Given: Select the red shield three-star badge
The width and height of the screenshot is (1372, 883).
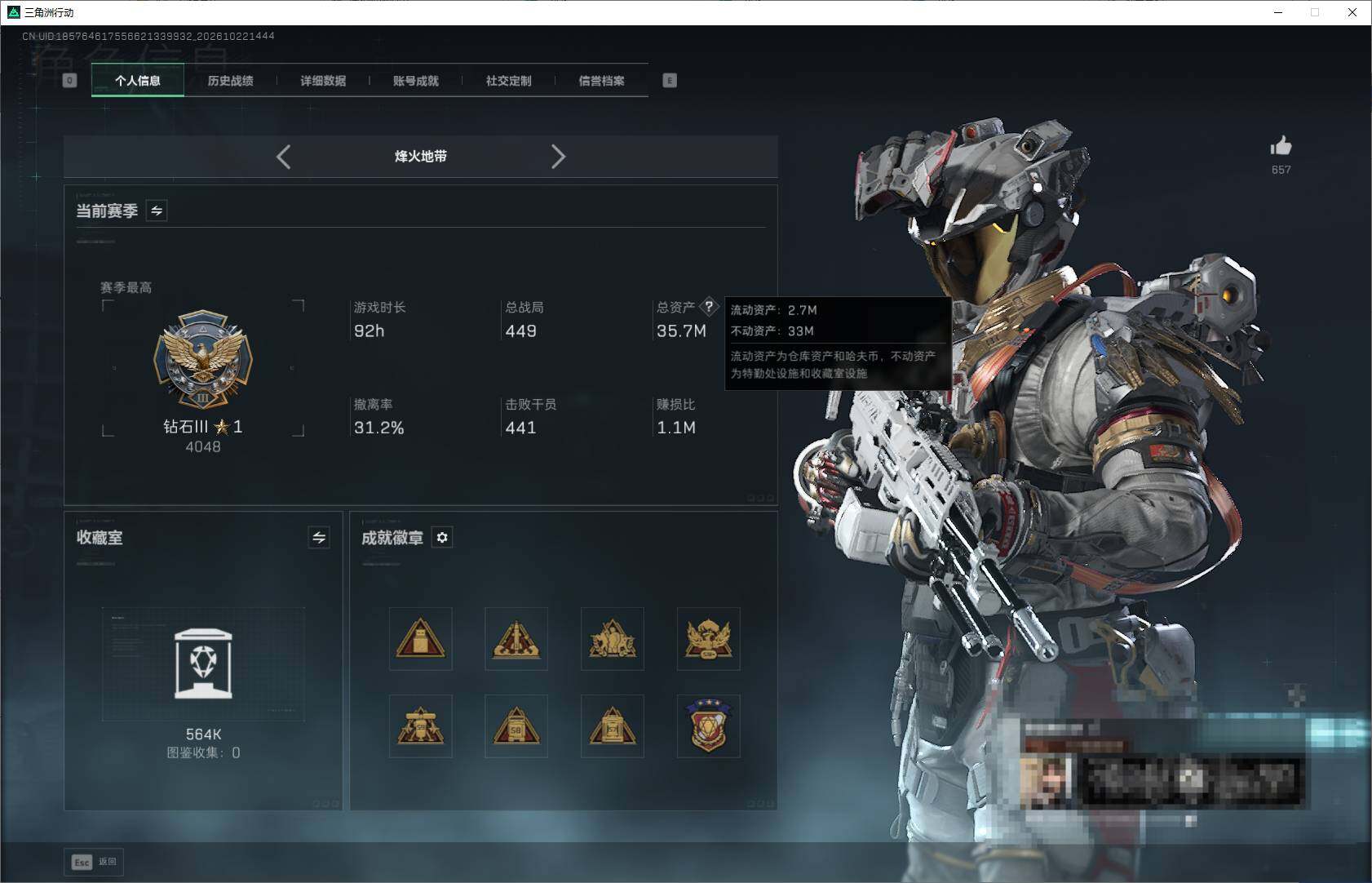Looking at the screenshot, I should tap(709, 726).
